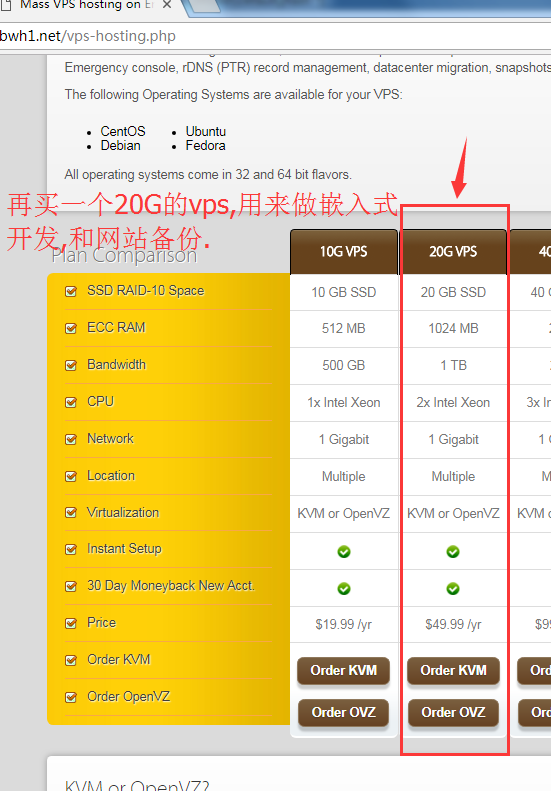Screen dimensions: 551x791
Task: Click Ubuntu in the operating systems list
Action: (x=206, y=132)
